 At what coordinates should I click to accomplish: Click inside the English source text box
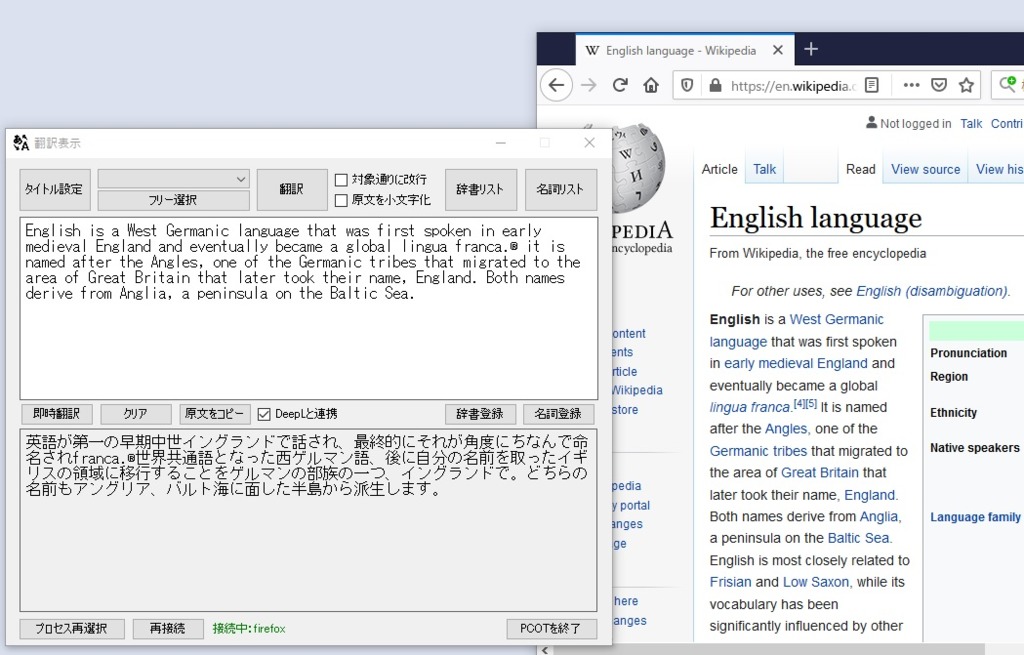coord(309,308)
